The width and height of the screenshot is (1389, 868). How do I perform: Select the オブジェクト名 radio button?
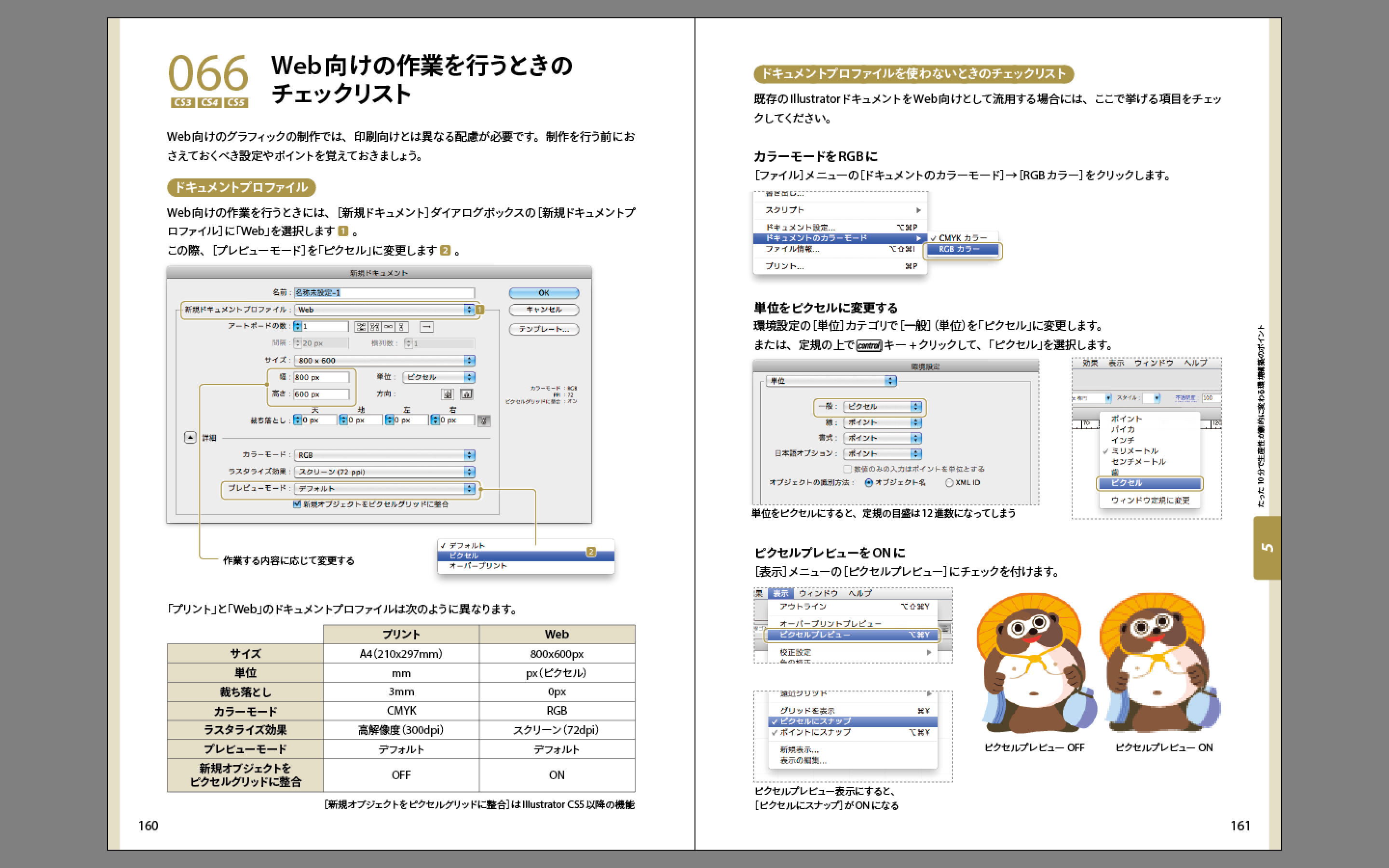point(869,483)
